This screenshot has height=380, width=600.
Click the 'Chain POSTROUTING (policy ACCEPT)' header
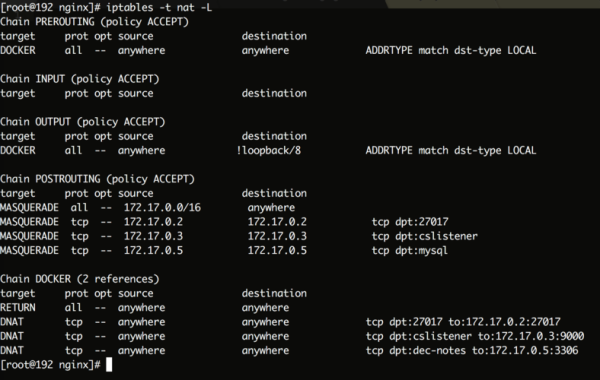(98, 179)
